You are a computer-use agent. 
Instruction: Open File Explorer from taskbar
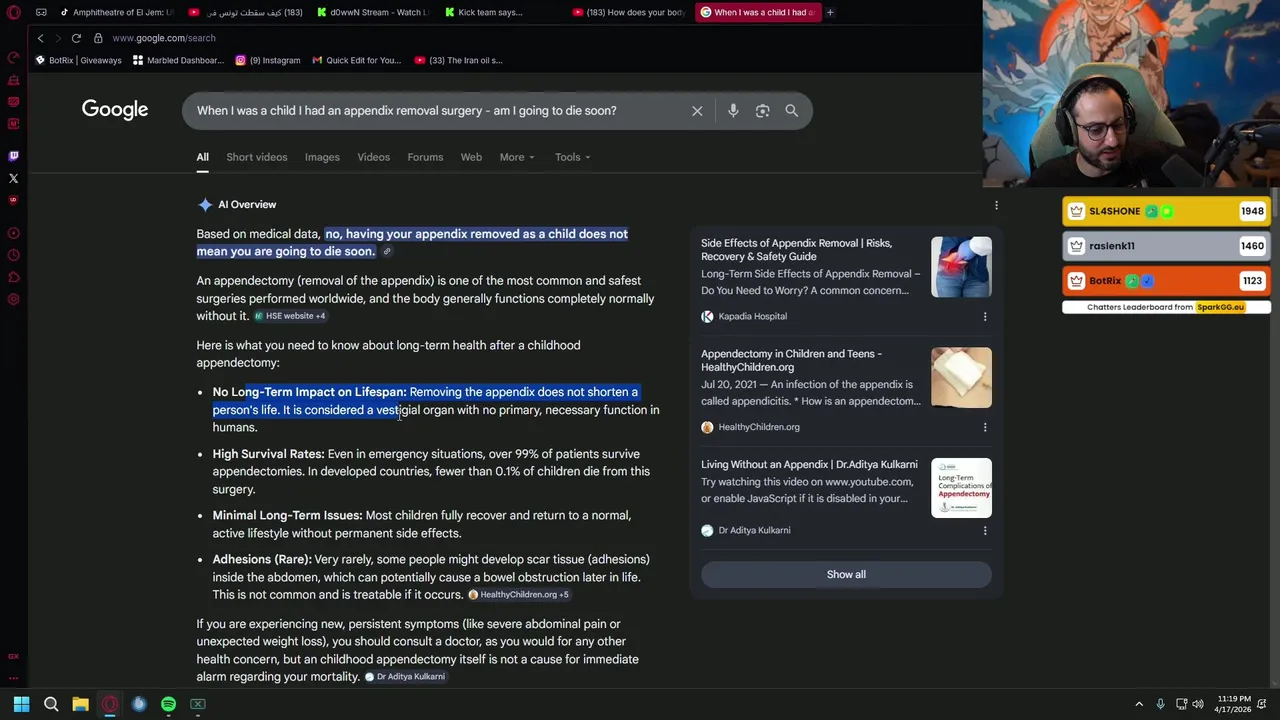80,704
